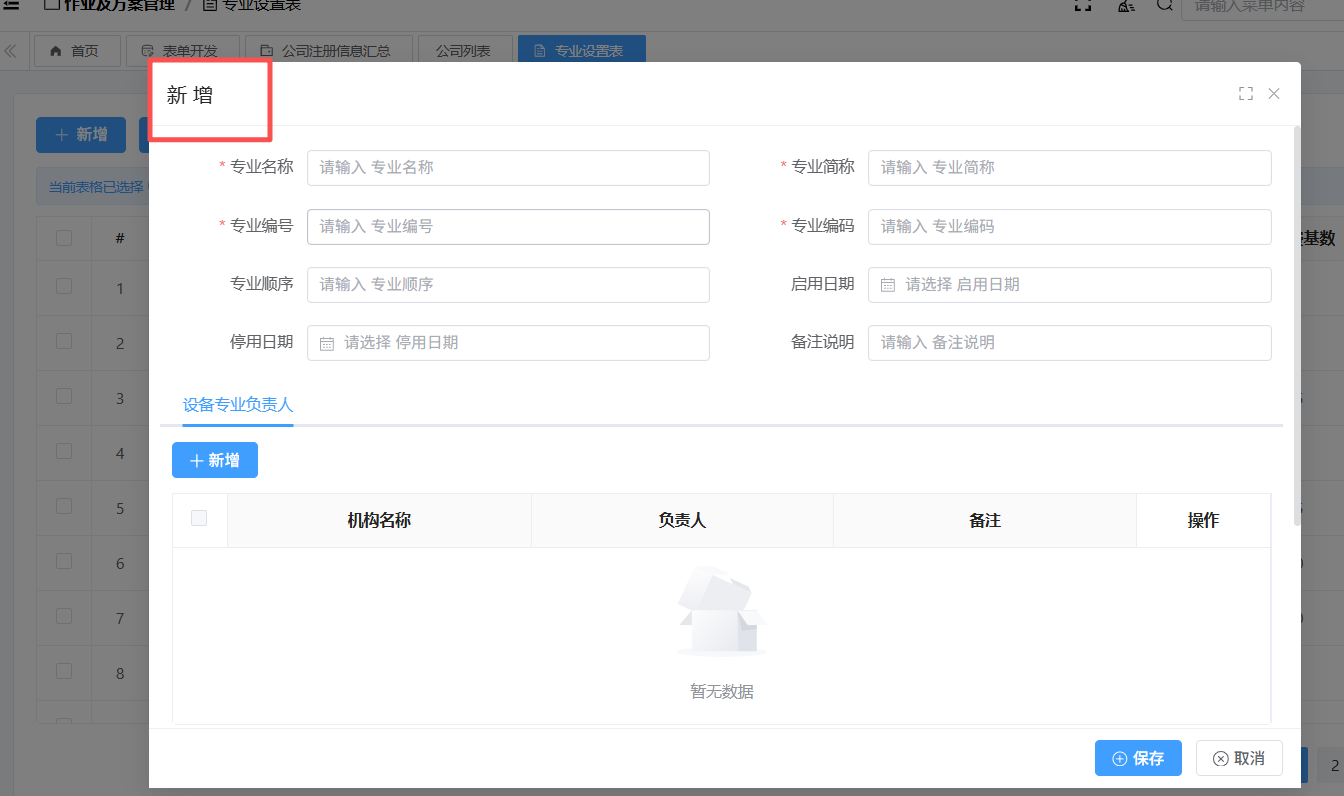Viewport: 1344px width, 796px height.
Task: Open the 表单开发 tab
Action: tap(188, 51)
